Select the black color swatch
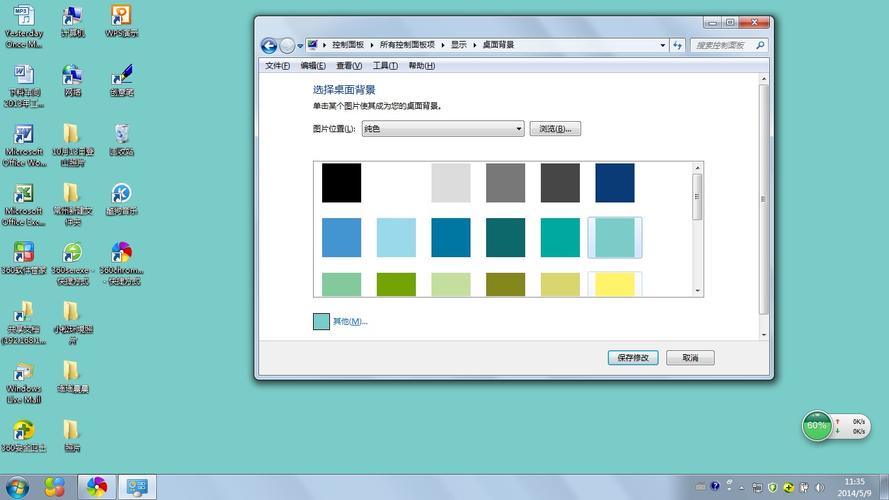Viewport: 889px width, 500px height. 341,183
